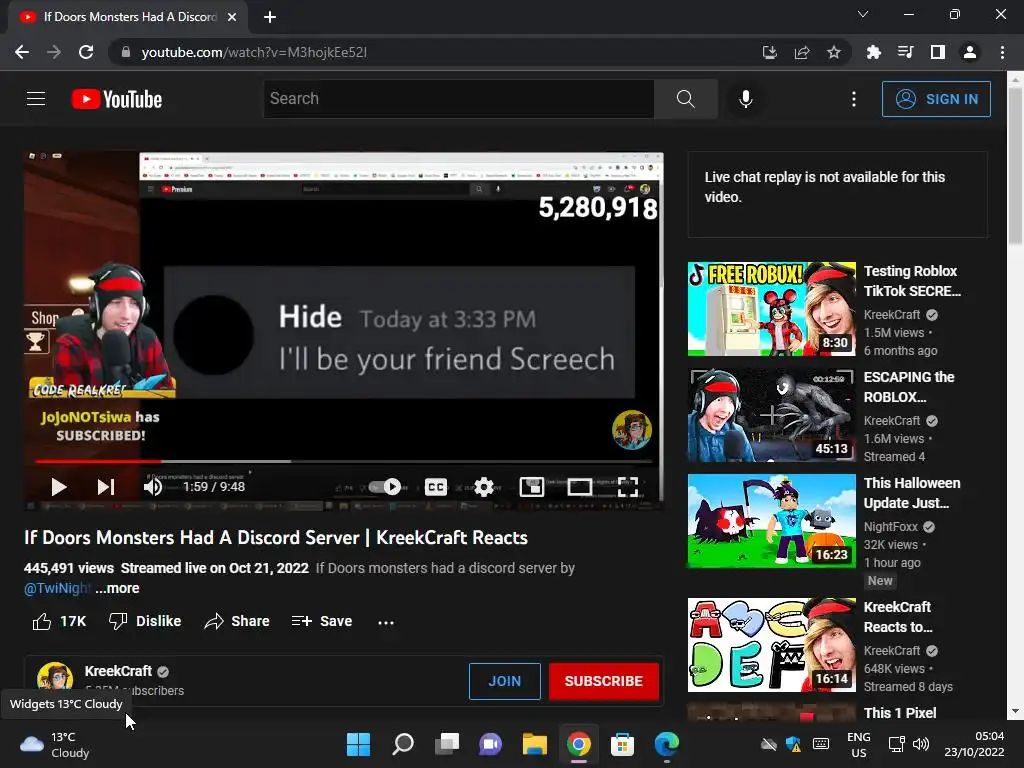The image size is (1024, 768).
Task: Subscribe to KreekCraft channel
Action: [603, 681]
